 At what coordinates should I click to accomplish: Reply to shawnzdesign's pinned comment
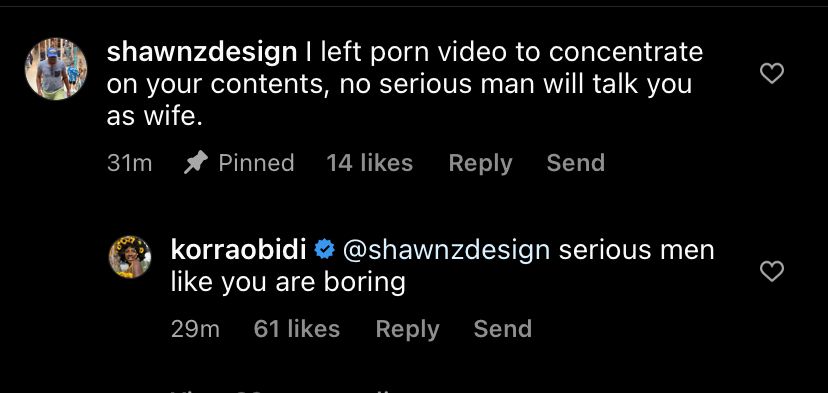tap(480, 163)
